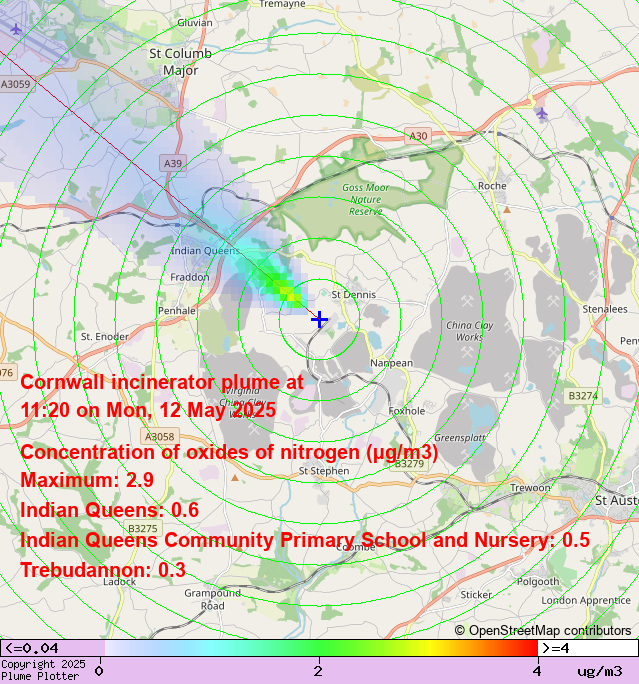Click the B3275 road shield
This screenshot has height=684, width=639.
[143, 528]
